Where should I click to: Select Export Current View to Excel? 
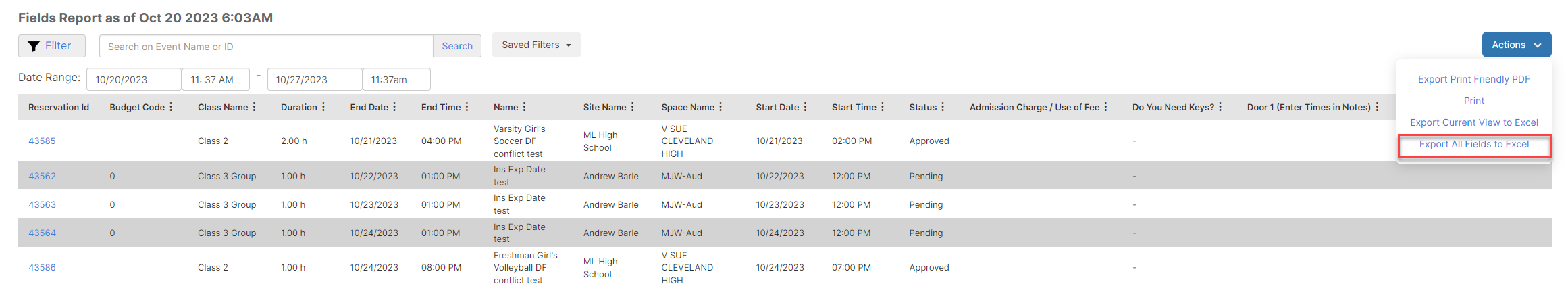1474,122
